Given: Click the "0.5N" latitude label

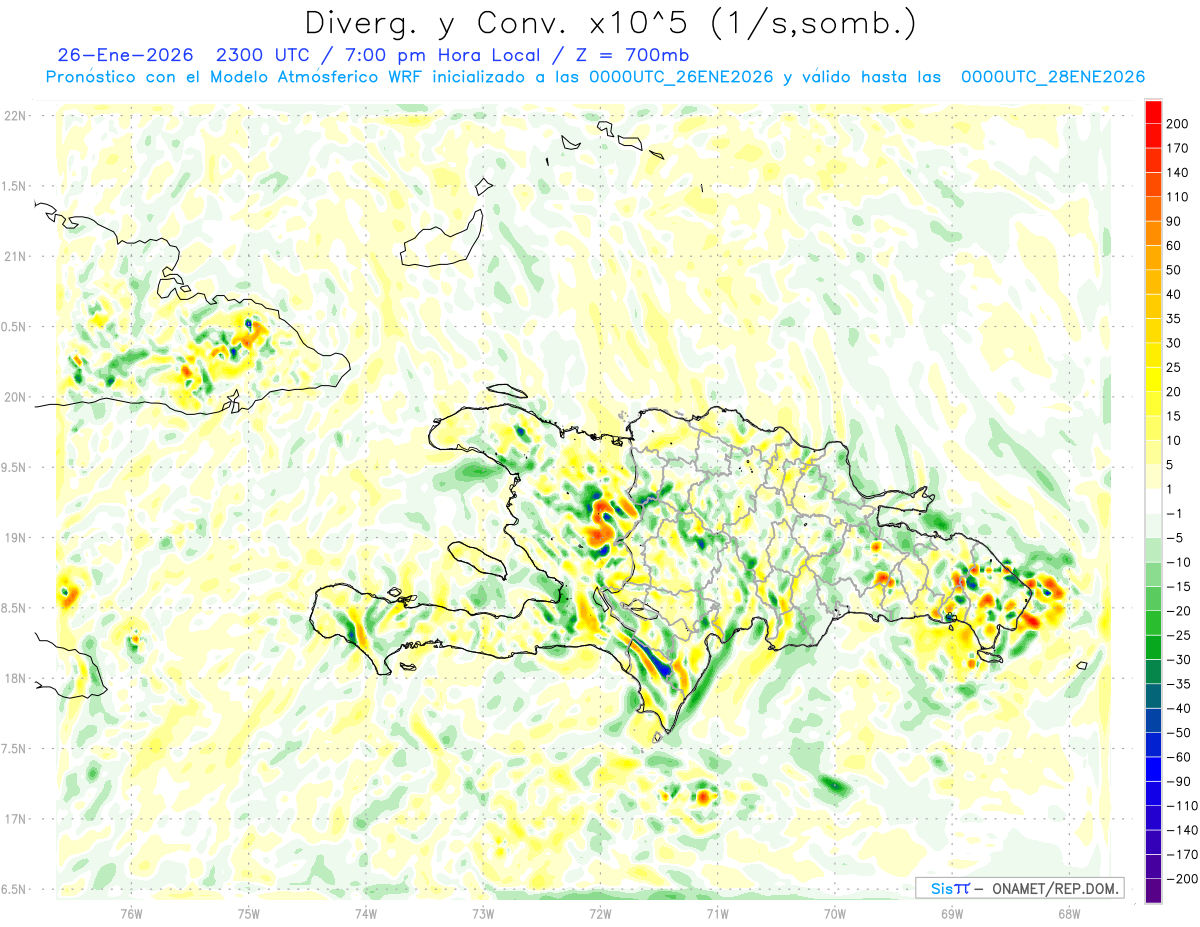Looking at the screenshot, I should tap(15, 327).
